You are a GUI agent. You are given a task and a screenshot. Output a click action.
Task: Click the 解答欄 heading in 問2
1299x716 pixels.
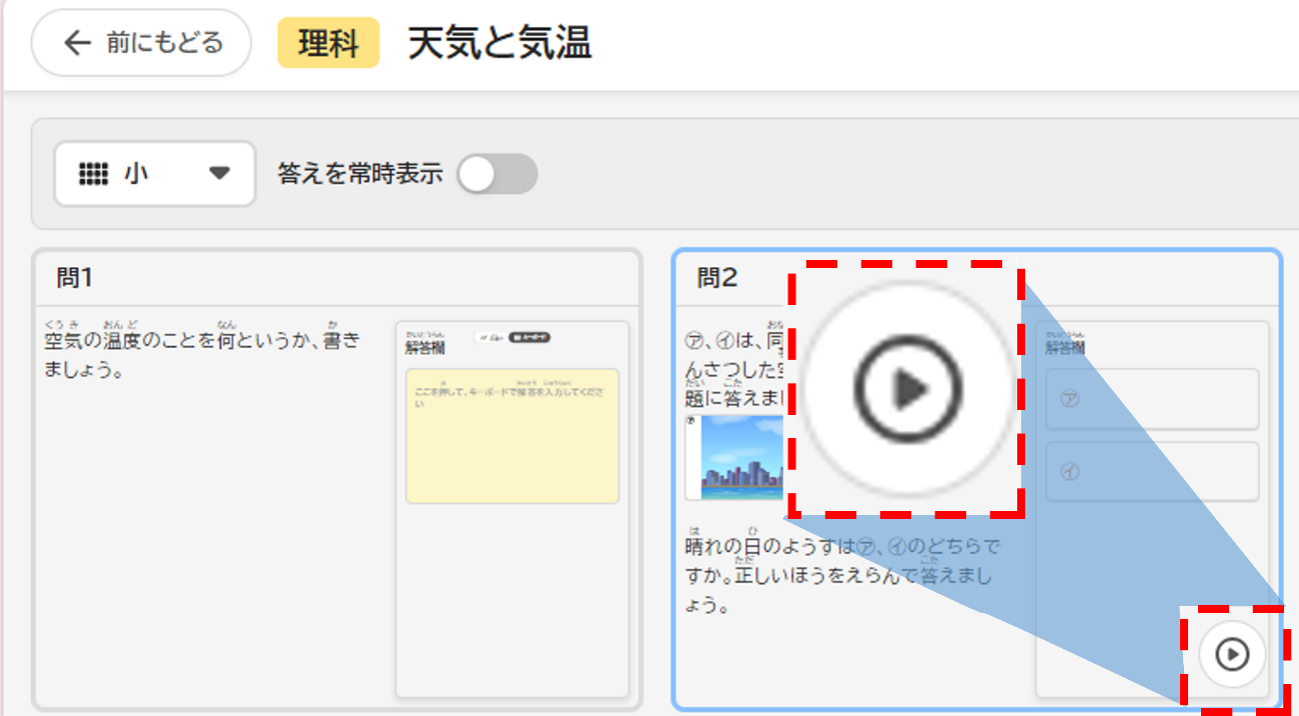pyautogui.click(x=1066, y=346)
